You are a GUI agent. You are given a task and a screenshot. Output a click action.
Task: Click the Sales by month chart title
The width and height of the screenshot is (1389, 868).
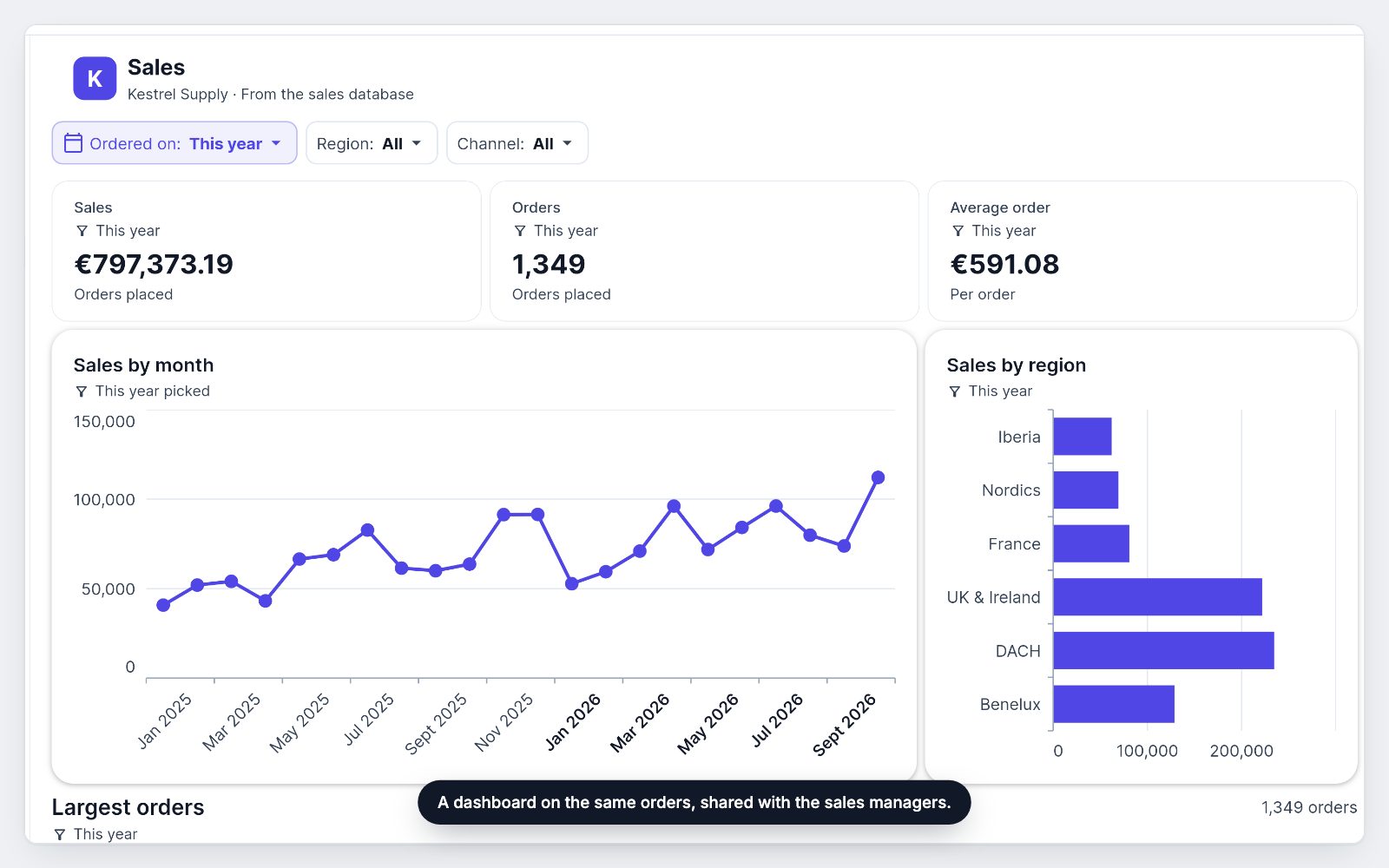click(143, 365)
